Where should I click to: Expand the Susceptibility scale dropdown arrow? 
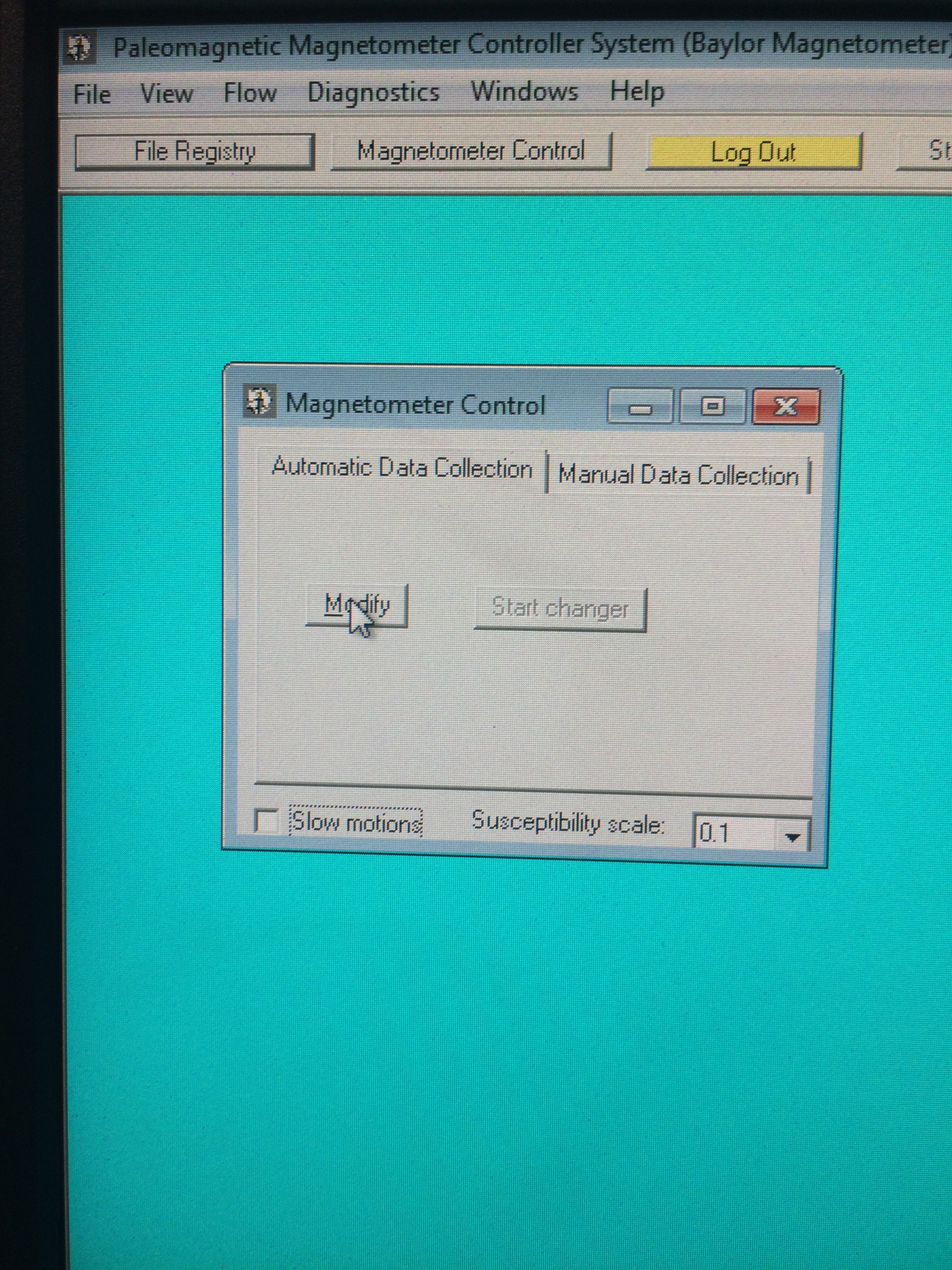793,837
